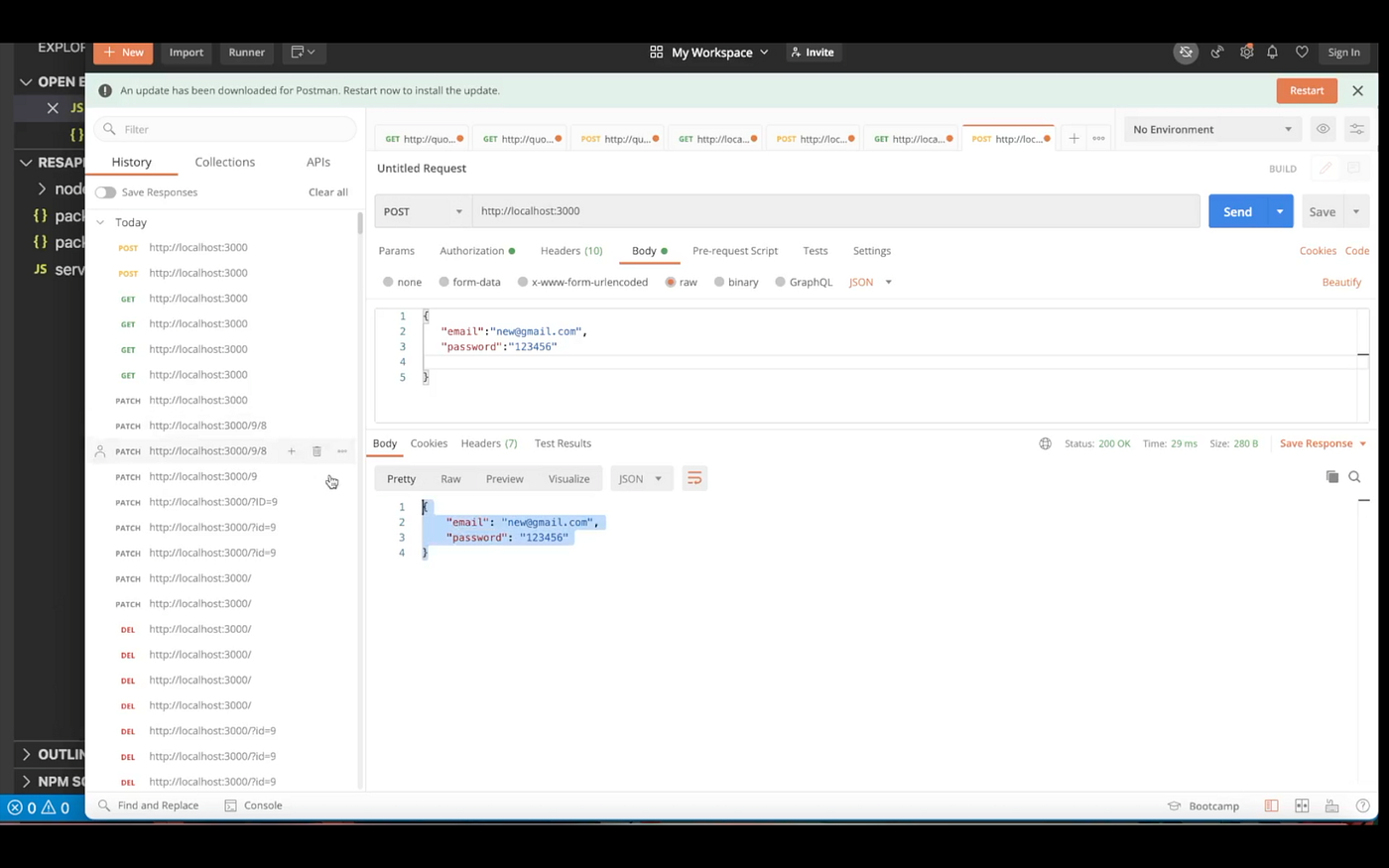This screenshot has height=868, width=1389.
Task: Switch to the Collections tab
Action: pos(224,162)
